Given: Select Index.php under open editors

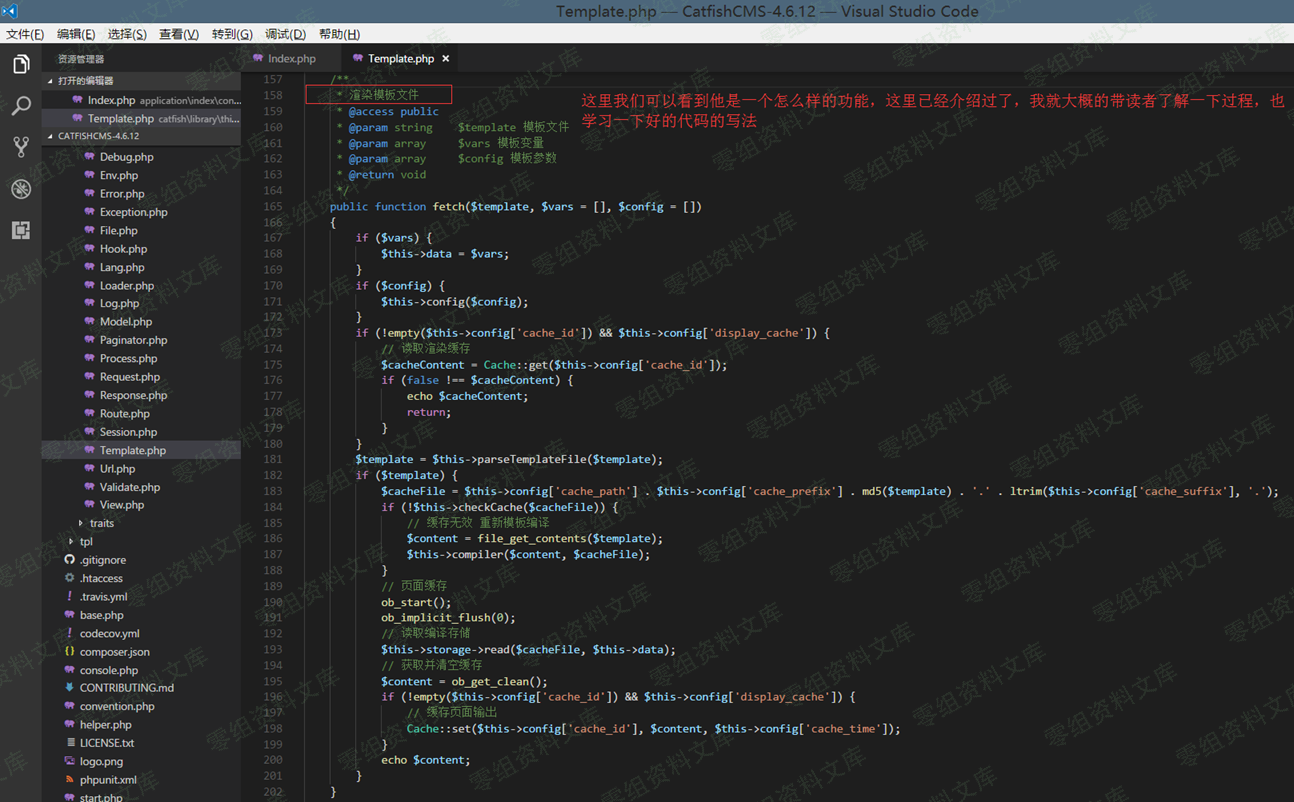Looking at the screenshot, I should coord(111,100).
